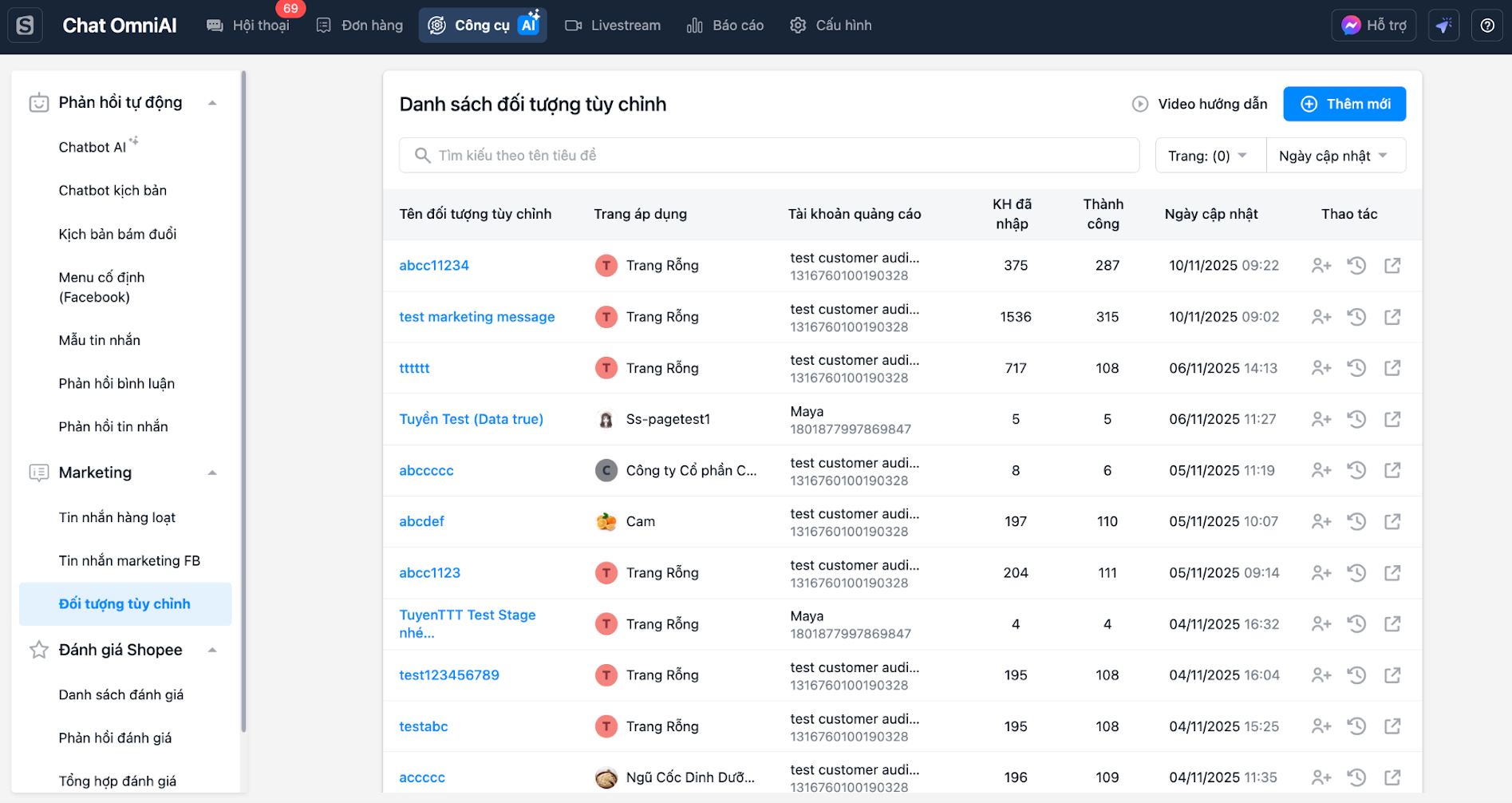
Task: Click Chat OmniAI logo icon
Action: (25, 26)
